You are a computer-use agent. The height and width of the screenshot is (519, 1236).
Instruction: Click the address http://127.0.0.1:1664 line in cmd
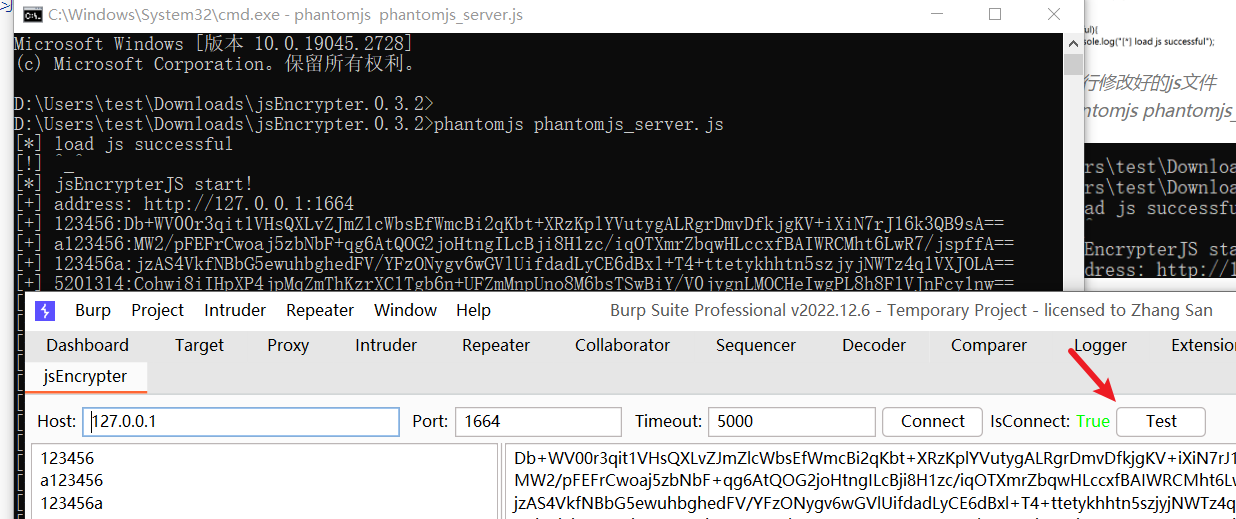click(x=184, y=204)
